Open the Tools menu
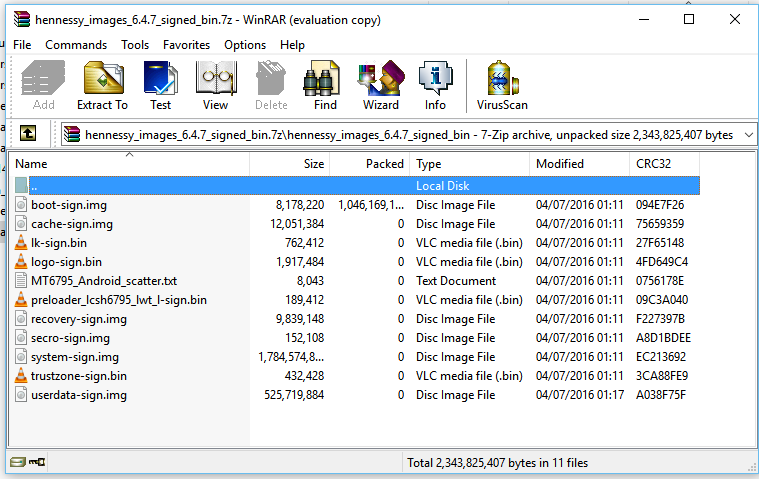 135,45
